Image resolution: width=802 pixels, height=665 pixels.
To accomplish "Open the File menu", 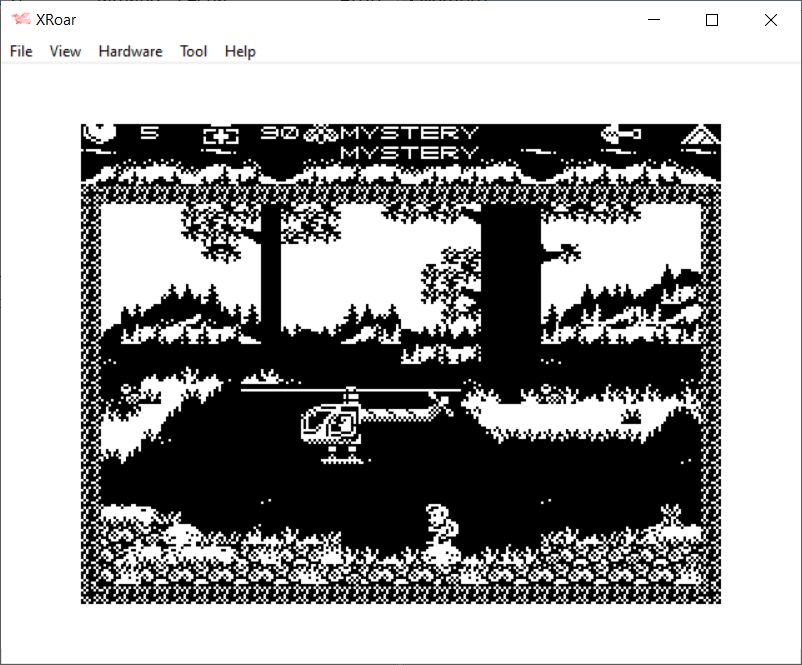I will point(21,51).
